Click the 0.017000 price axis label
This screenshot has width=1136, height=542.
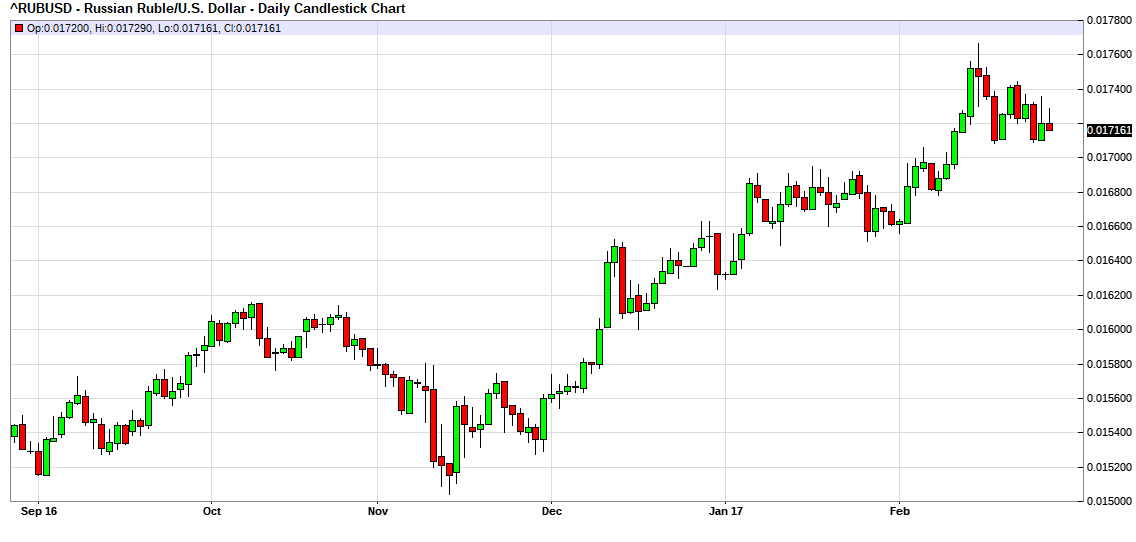point(1110,158)
